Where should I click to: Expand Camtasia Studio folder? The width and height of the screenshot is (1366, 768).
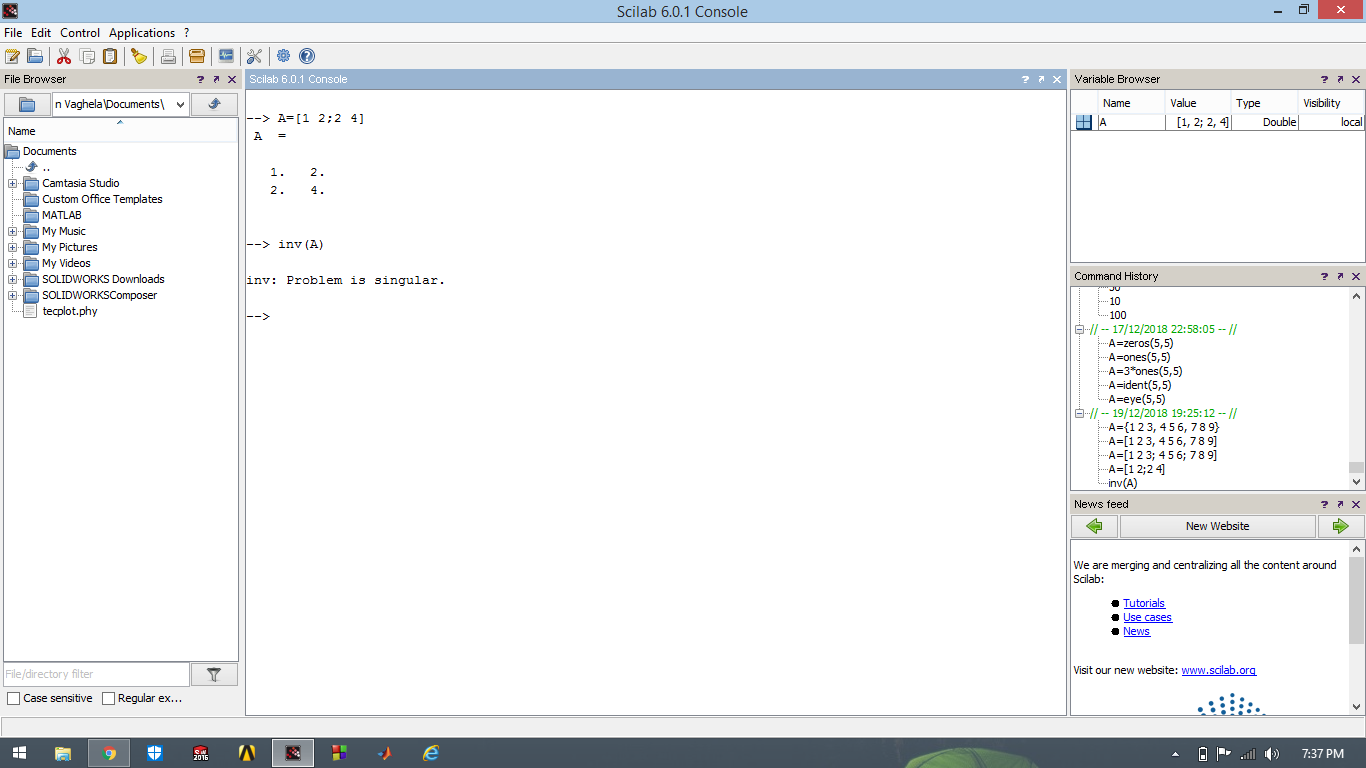(x=12, y=183)
